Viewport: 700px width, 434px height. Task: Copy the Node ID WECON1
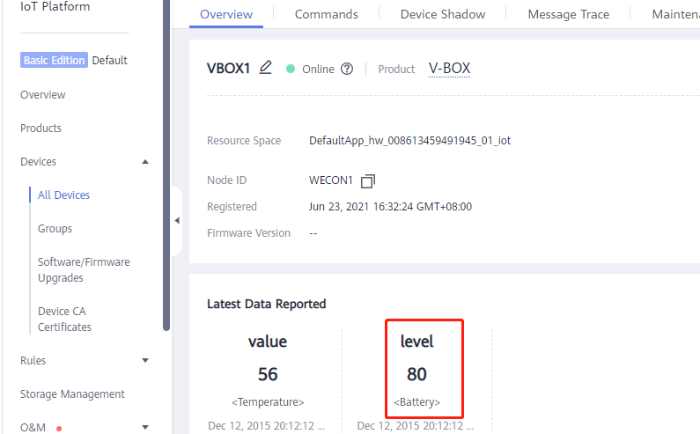pyautogui.click(x=367, y=181)
